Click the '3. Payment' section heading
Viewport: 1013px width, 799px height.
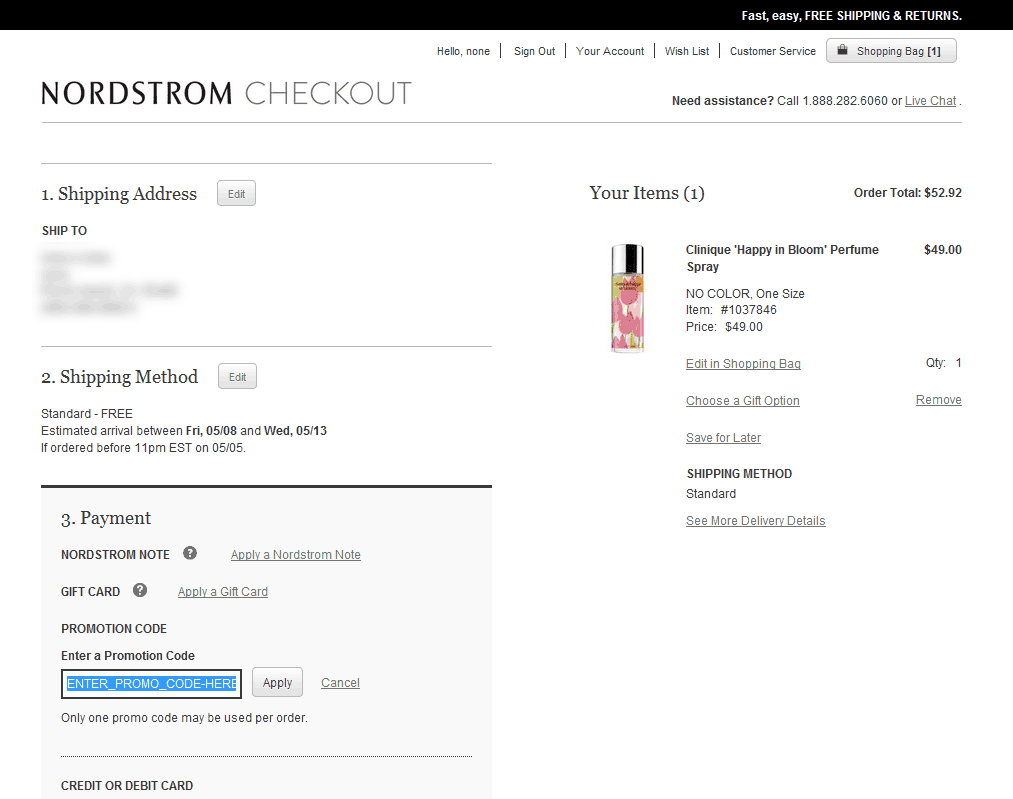click(106, 518)
